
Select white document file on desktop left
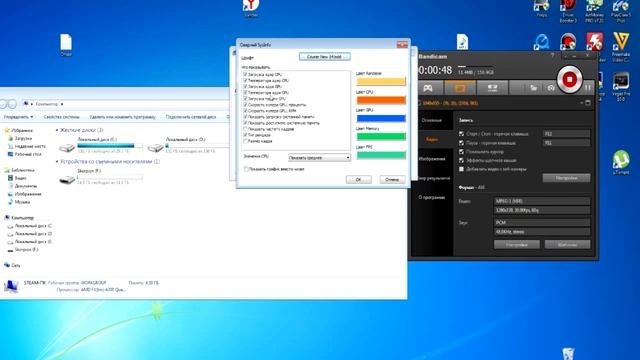(66, 45)
